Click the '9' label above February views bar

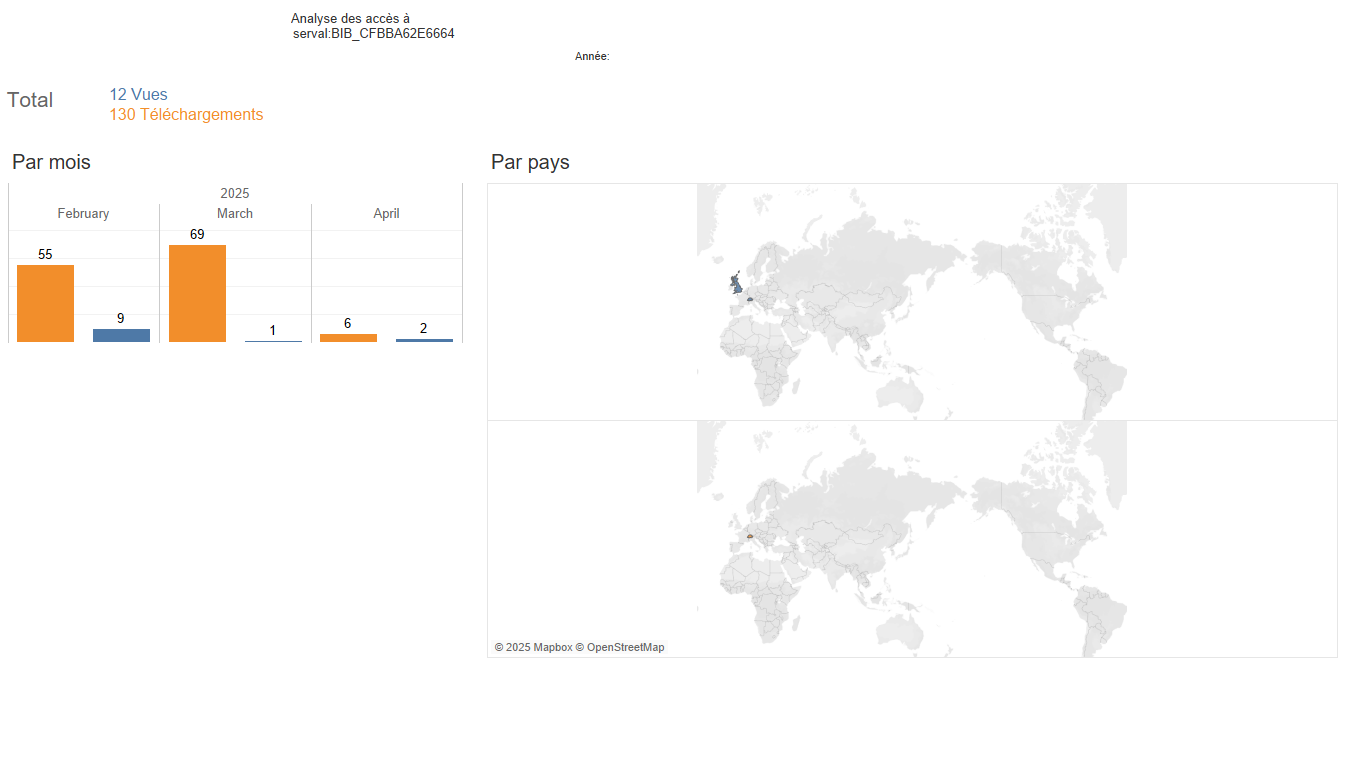click(121, 318)
